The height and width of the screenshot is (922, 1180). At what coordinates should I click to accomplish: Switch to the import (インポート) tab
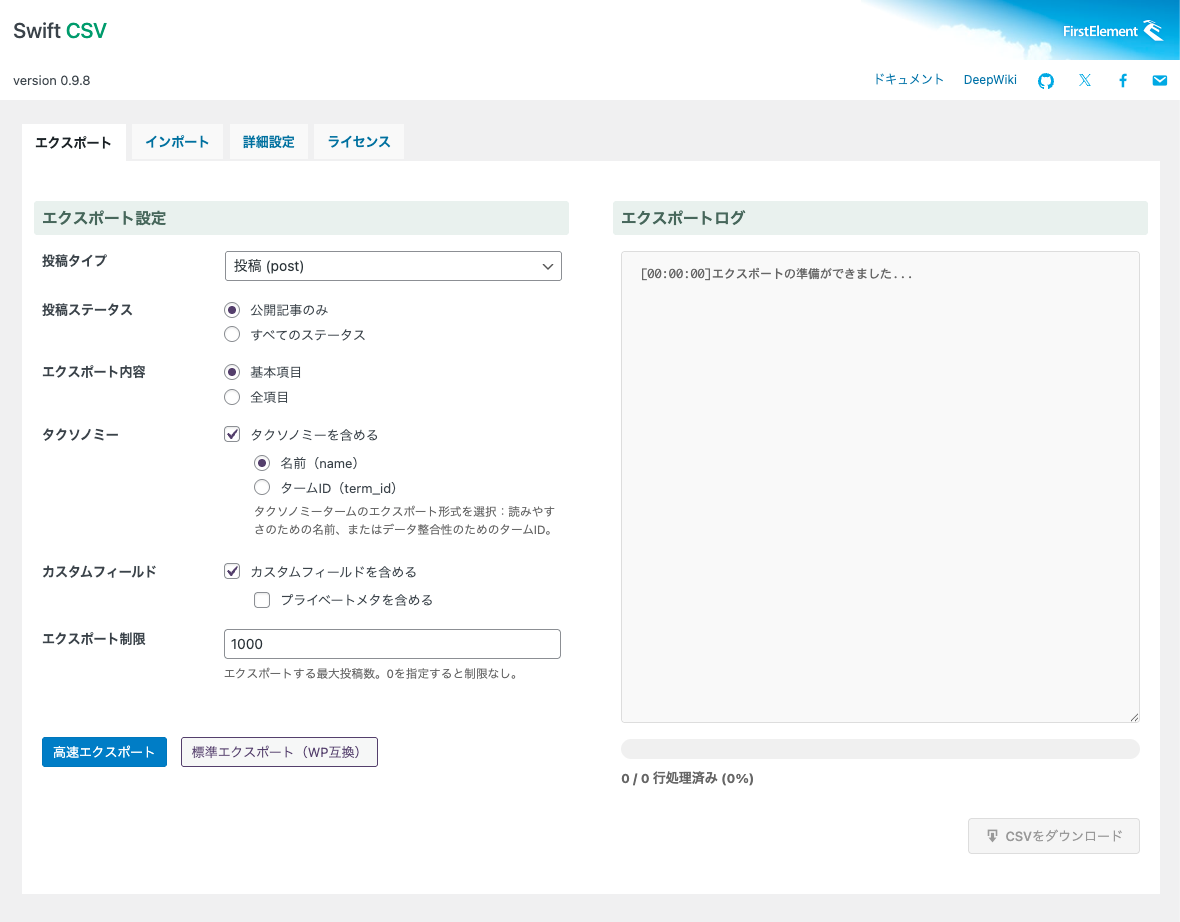click(x=177, y=142)
